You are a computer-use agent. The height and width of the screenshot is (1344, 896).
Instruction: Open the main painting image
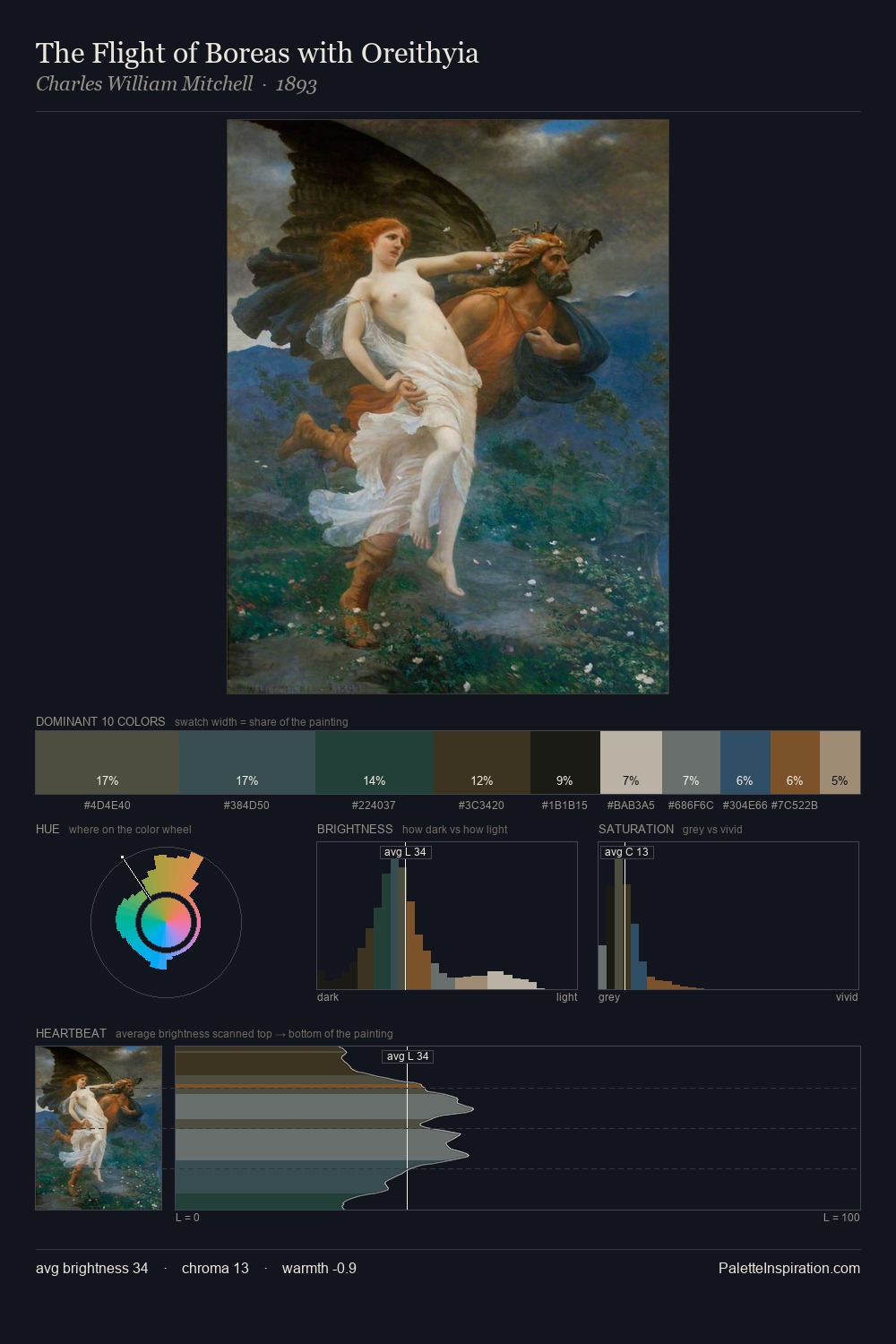point(448,407)
